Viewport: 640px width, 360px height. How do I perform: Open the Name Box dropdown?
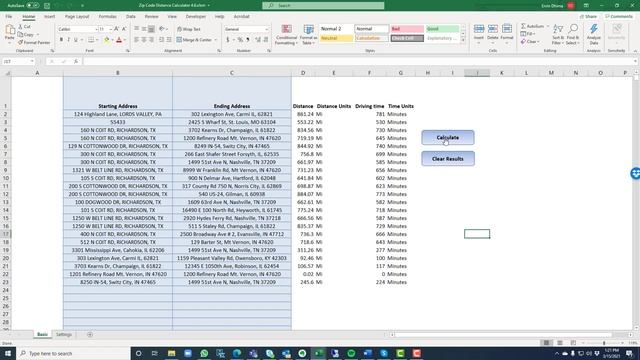pyautogui.click(x=32, y=61)
